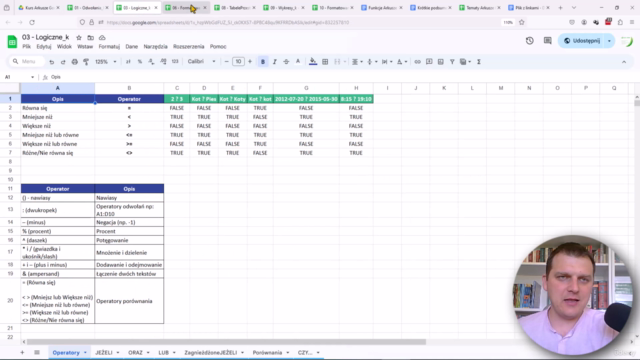Open the functions sigma menu

click(479, 62)
